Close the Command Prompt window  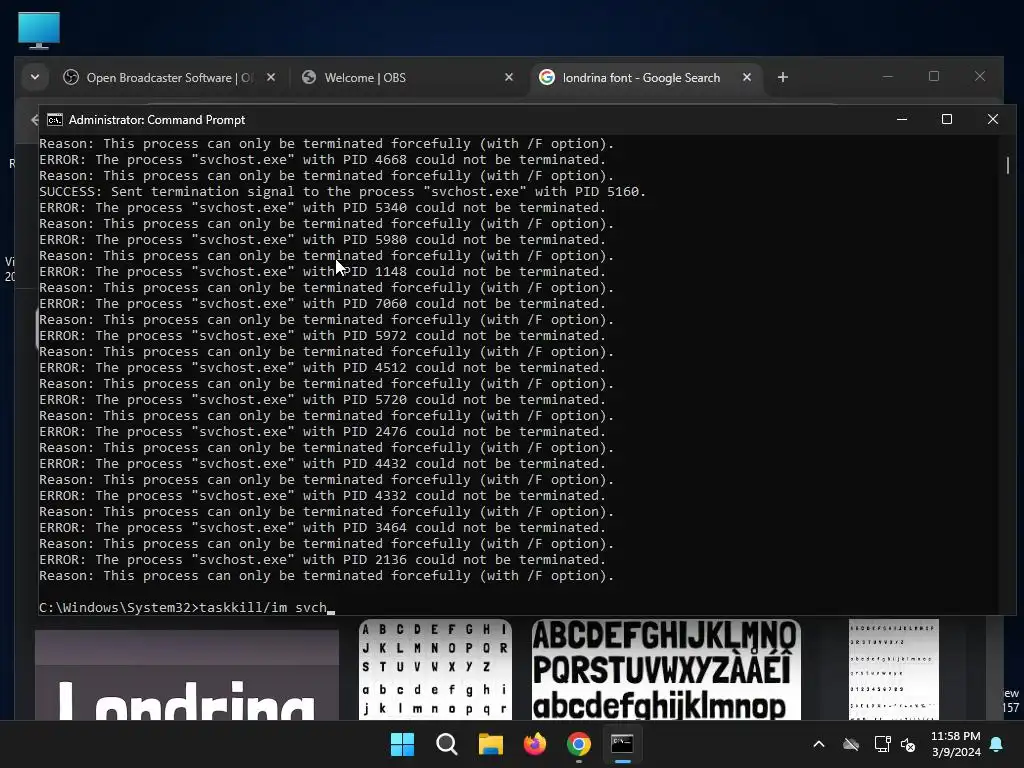click(x=993, y=120)
